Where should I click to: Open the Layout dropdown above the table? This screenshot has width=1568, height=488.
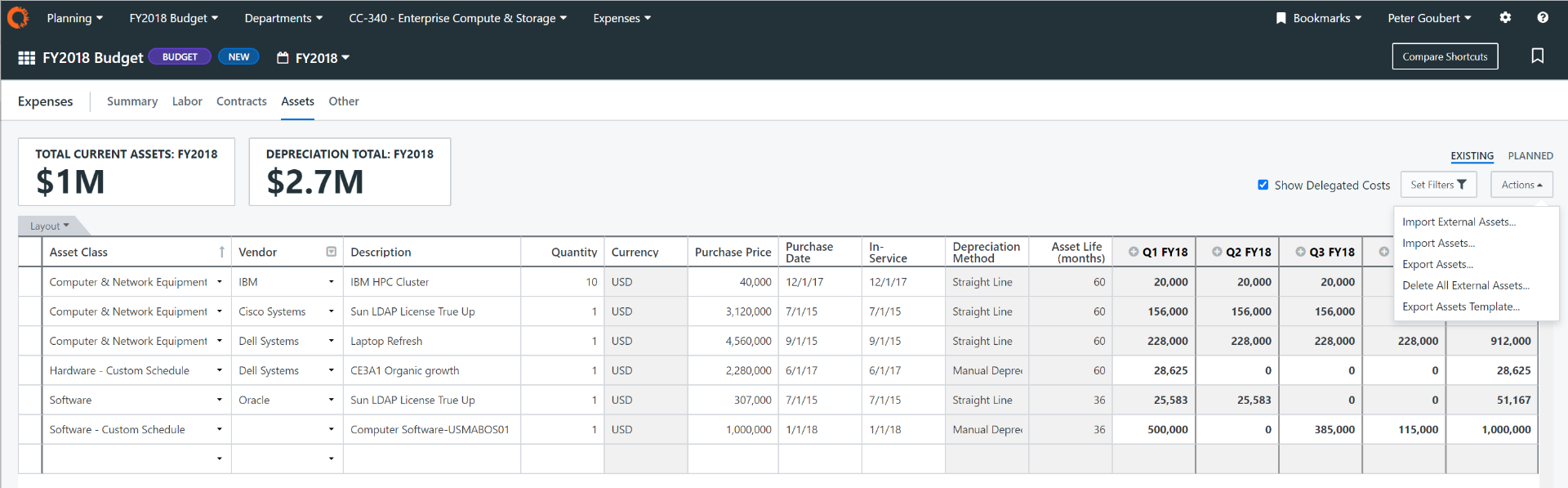point(50,226)
